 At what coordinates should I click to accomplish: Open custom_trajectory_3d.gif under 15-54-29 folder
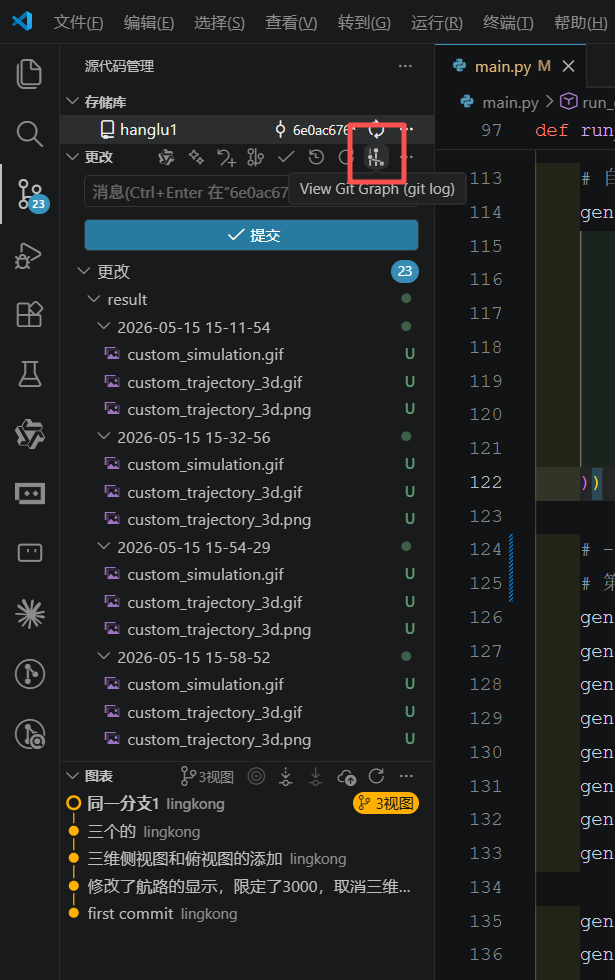(214, 602)
